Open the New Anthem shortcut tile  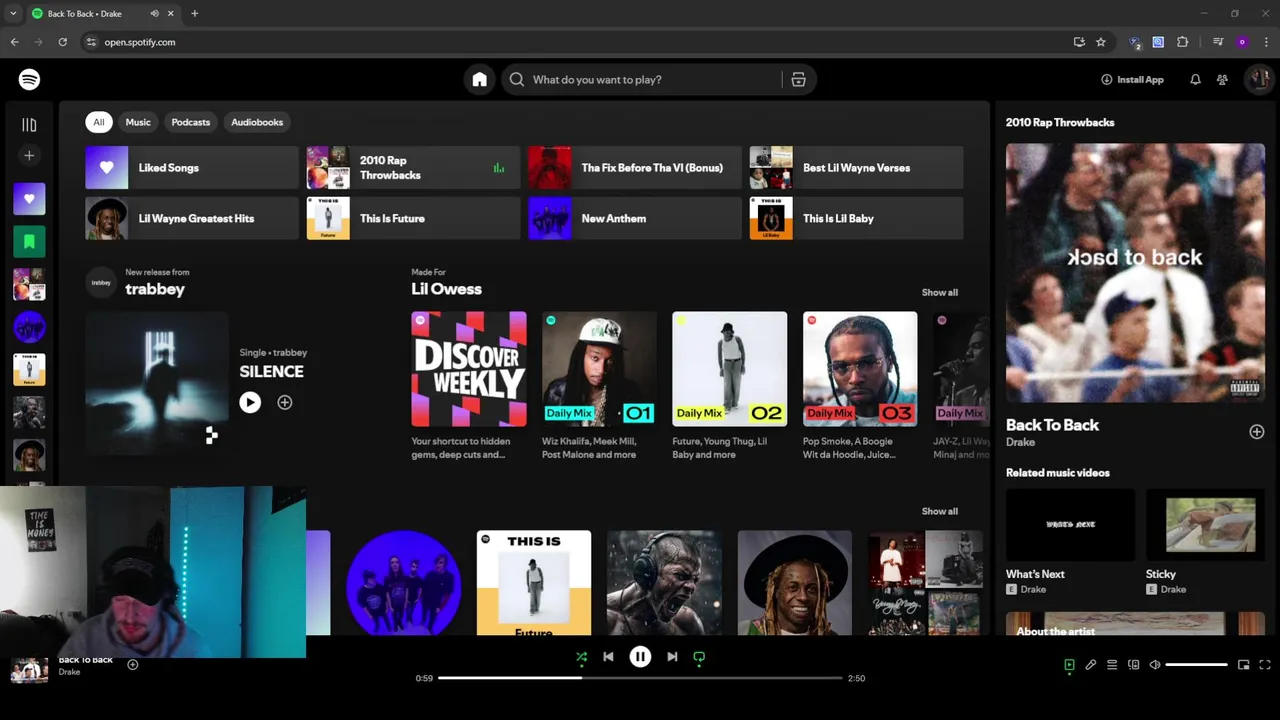point(635,218)
